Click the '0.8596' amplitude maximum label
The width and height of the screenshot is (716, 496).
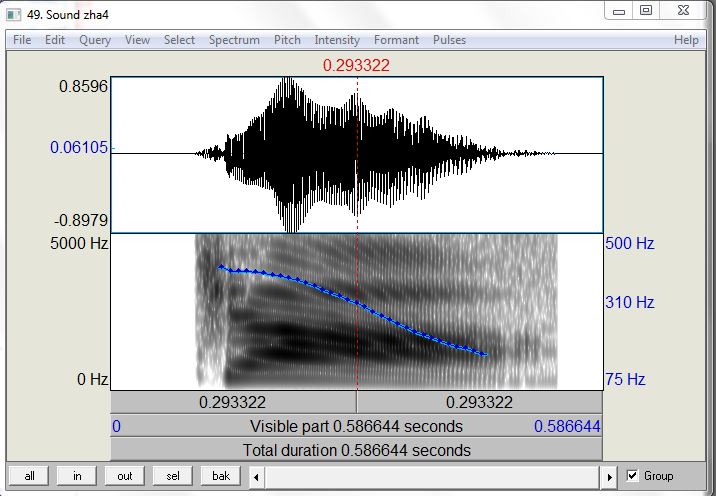coord(84,86)
